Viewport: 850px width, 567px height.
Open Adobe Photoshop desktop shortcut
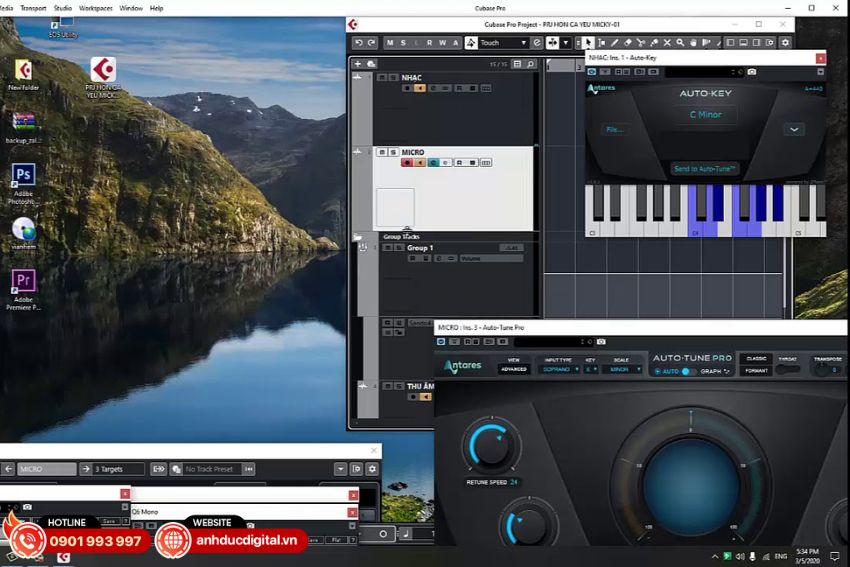click(x=23, y=184)
